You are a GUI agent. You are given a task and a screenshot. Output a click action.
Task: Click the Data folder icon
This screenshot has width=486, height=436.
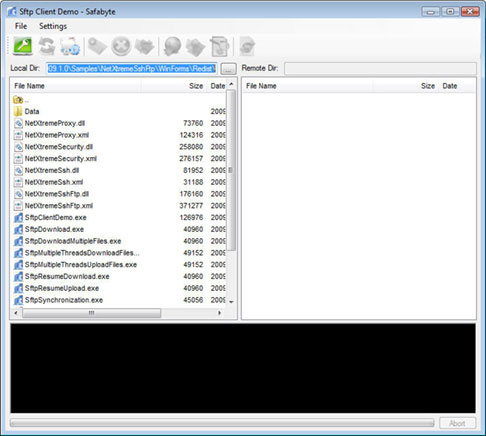coord(18,111)
